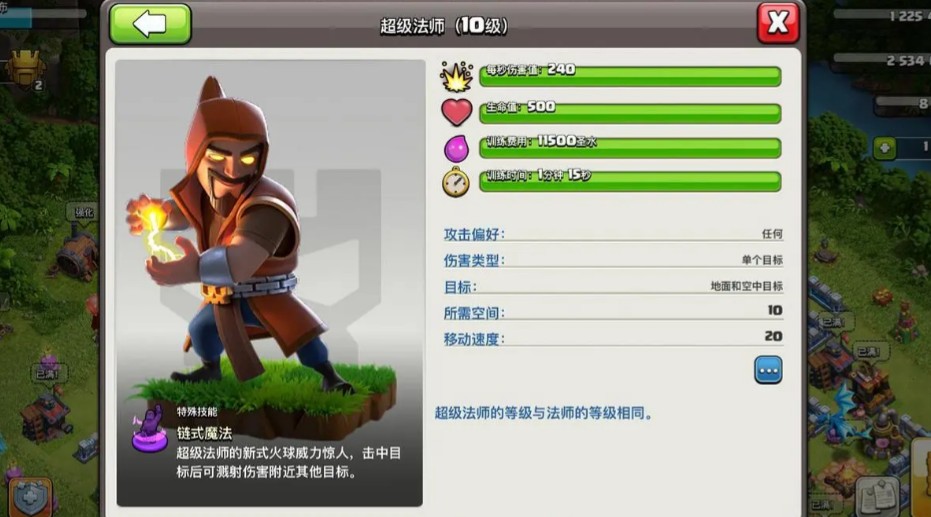Select the movement speed 20 row

click(613, 338)
